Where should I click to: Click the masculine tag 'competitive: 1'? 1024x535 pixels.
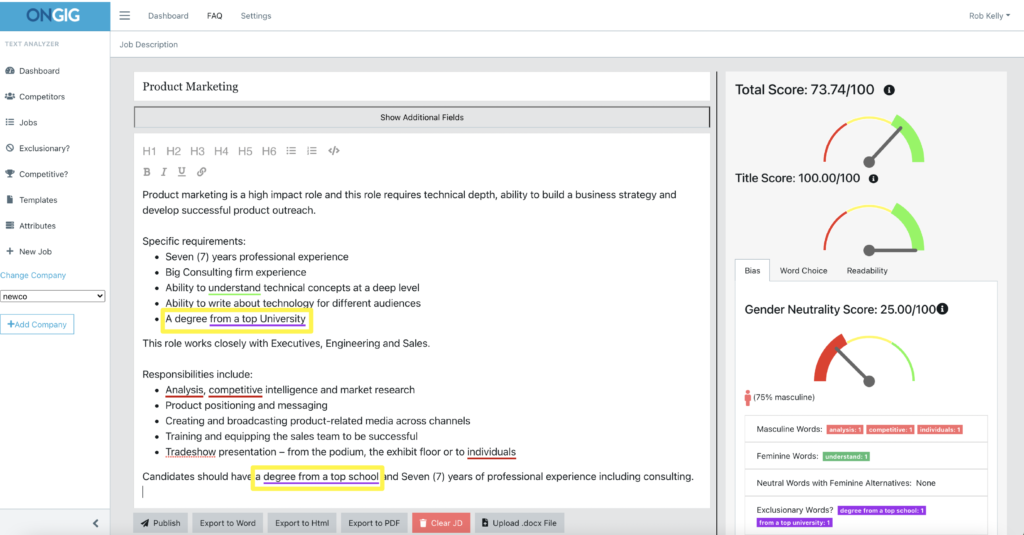click(x=890, y=430)
